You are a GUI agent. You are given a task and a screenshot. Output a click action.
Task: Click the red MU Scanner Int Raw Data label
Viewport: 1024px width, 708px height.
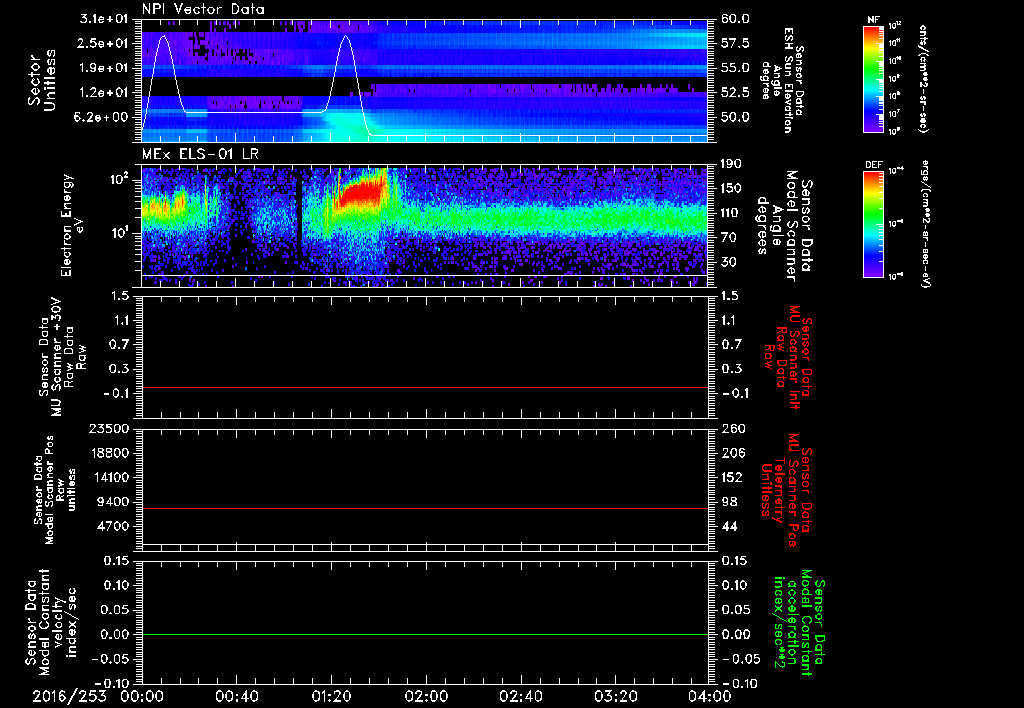coord(787,357)
